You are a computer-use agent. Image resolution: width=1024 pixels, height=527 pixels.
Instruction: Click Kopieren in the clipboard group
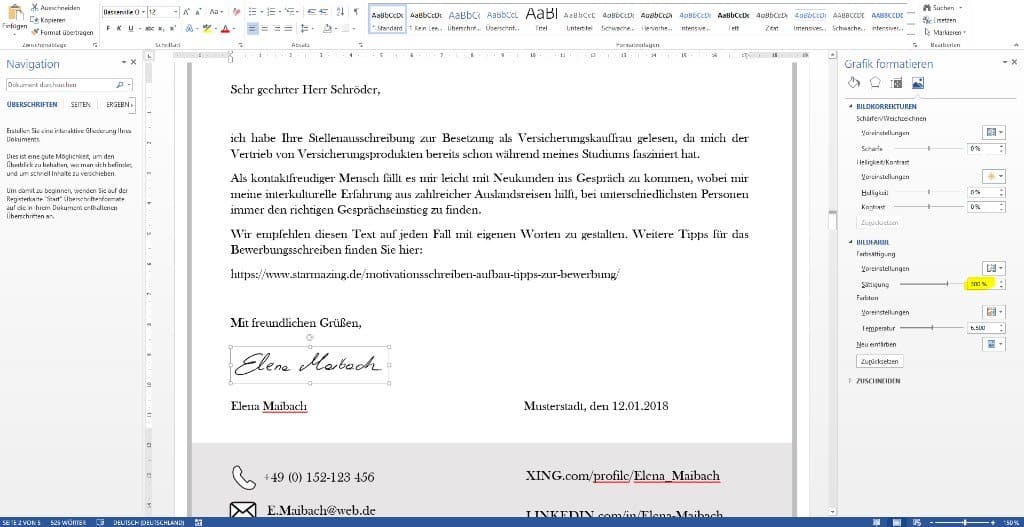(48, 20)
